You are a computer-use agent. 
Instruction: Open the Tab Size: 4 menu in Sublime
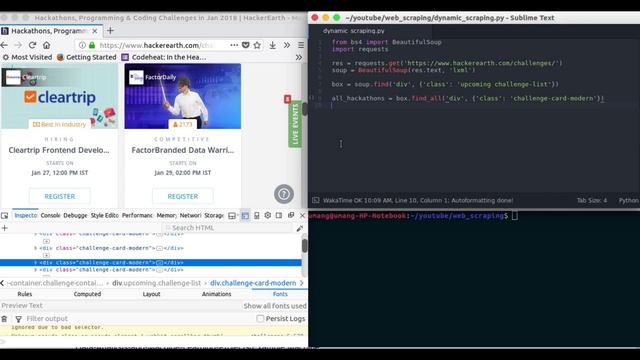pos(591,200)
